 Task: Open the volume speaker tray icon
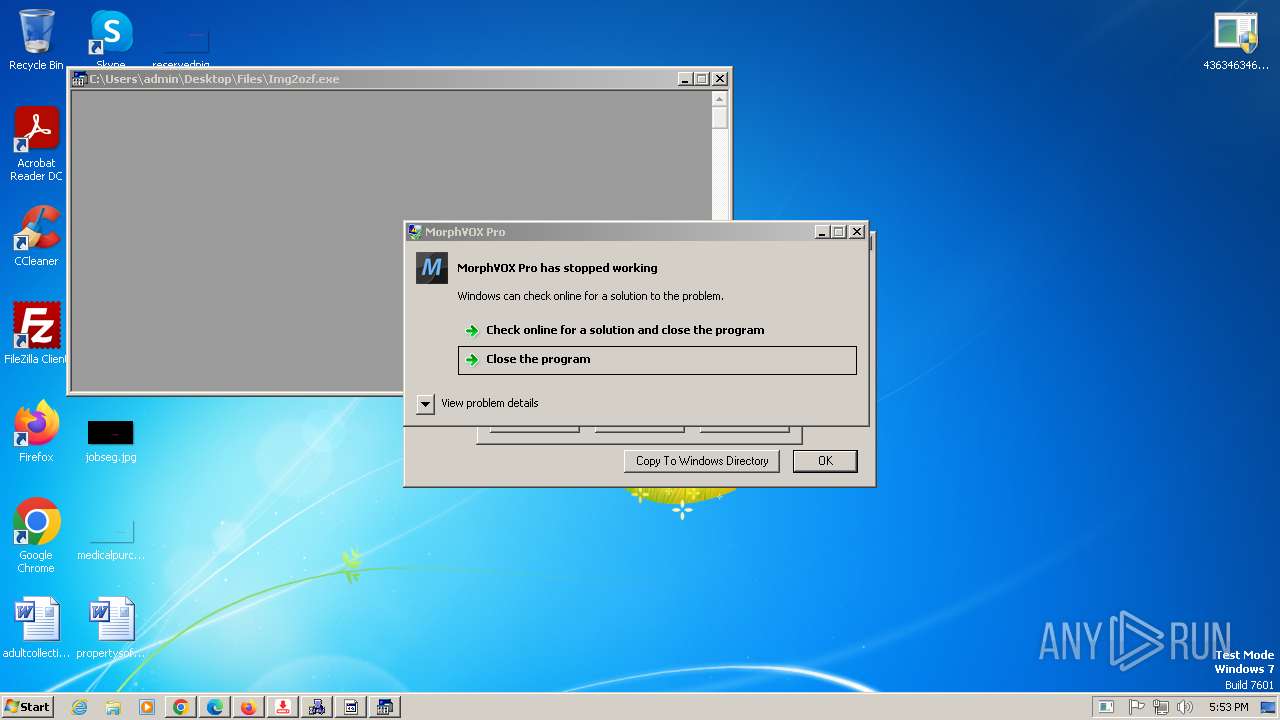coord(1185,707)
